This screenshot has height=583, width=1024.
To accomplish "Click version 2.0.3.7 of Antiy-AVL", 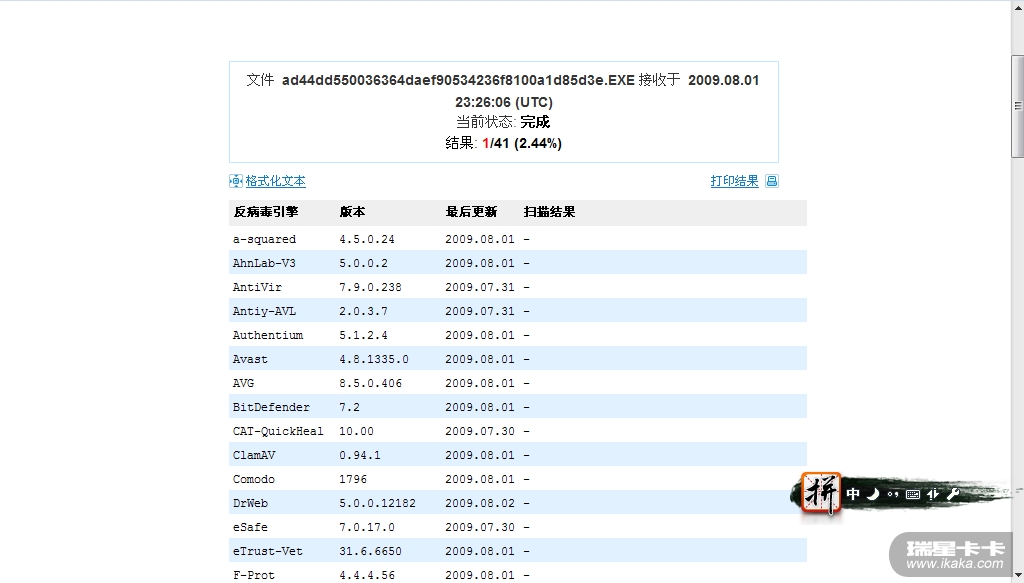I will click(x=363, y=311).
